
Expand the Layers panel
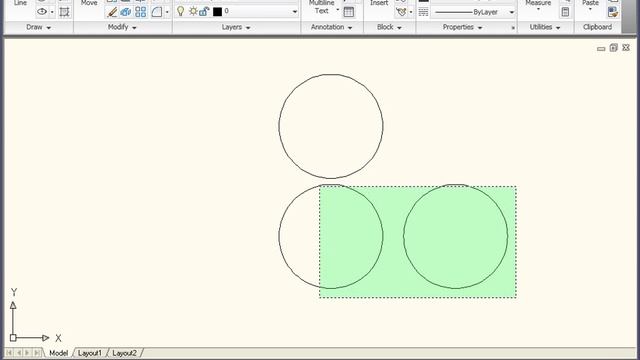[236, 27]
